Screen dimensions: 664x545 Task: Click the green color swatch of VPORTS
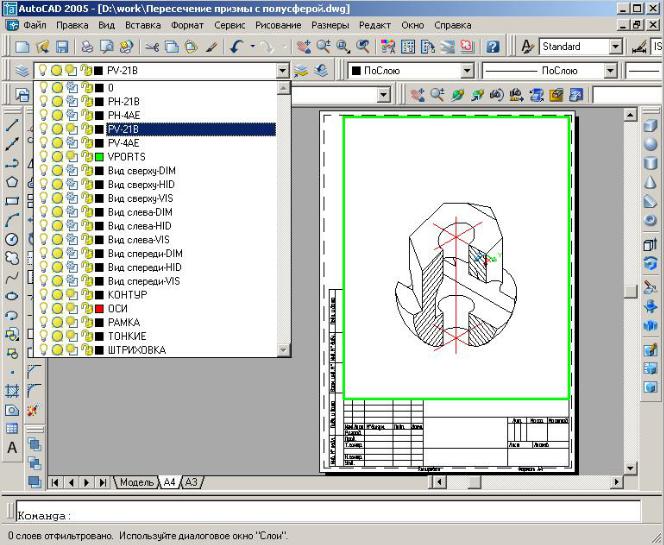pyautogui.click(x=100, y=157)
